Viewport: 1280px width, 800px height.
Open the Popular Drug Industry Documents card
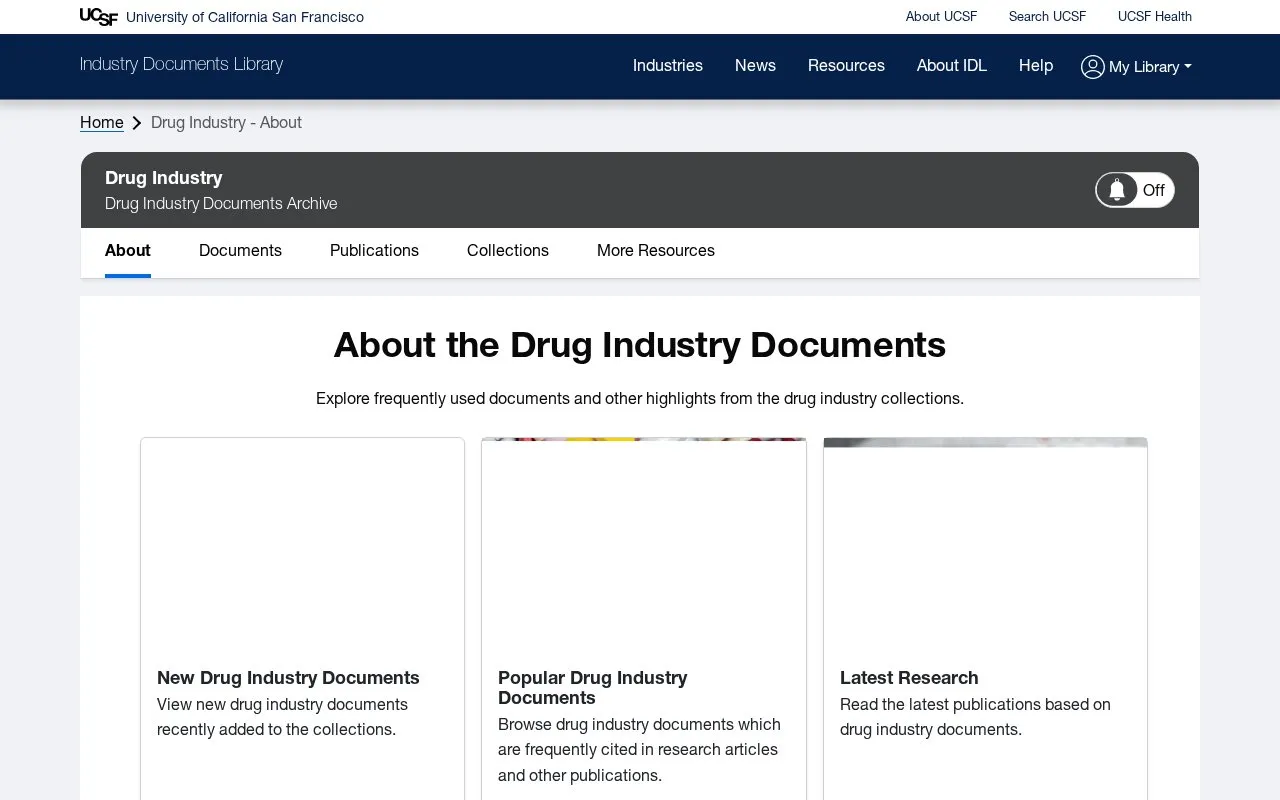[x=644, y=619]
